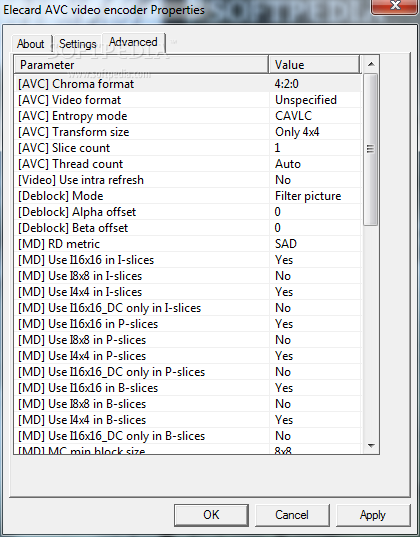Select Use intra refresh row
420x537 pixels.
188,180
